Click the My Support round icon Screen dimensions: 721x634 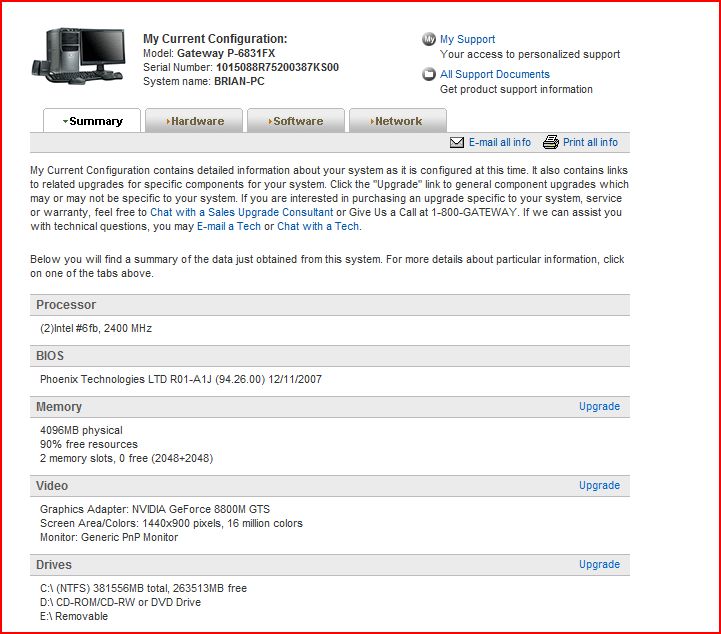point(429,40)
